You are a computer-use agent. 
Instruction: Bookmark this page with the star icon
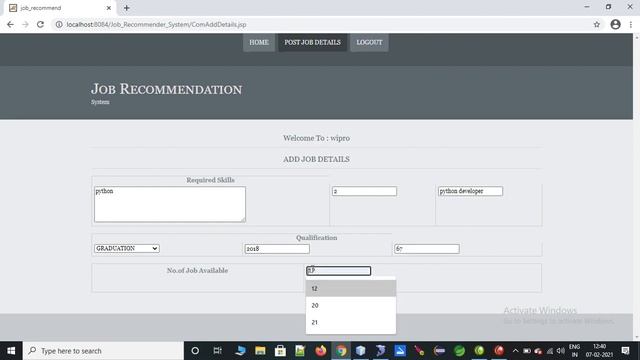597,24
